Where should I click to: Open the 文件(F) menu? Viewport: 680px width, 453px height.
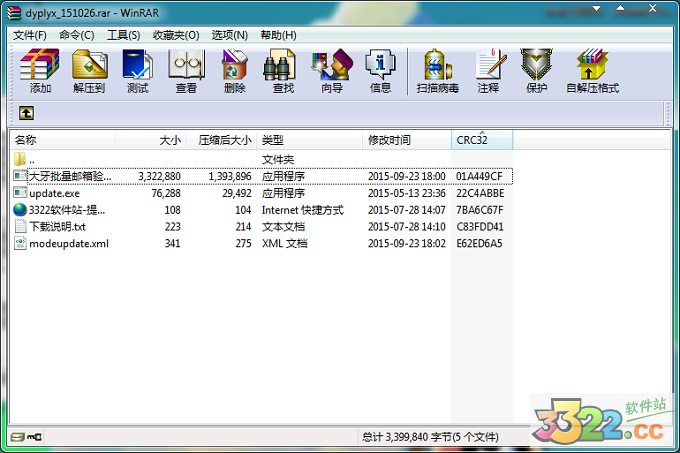coord(29,35)
